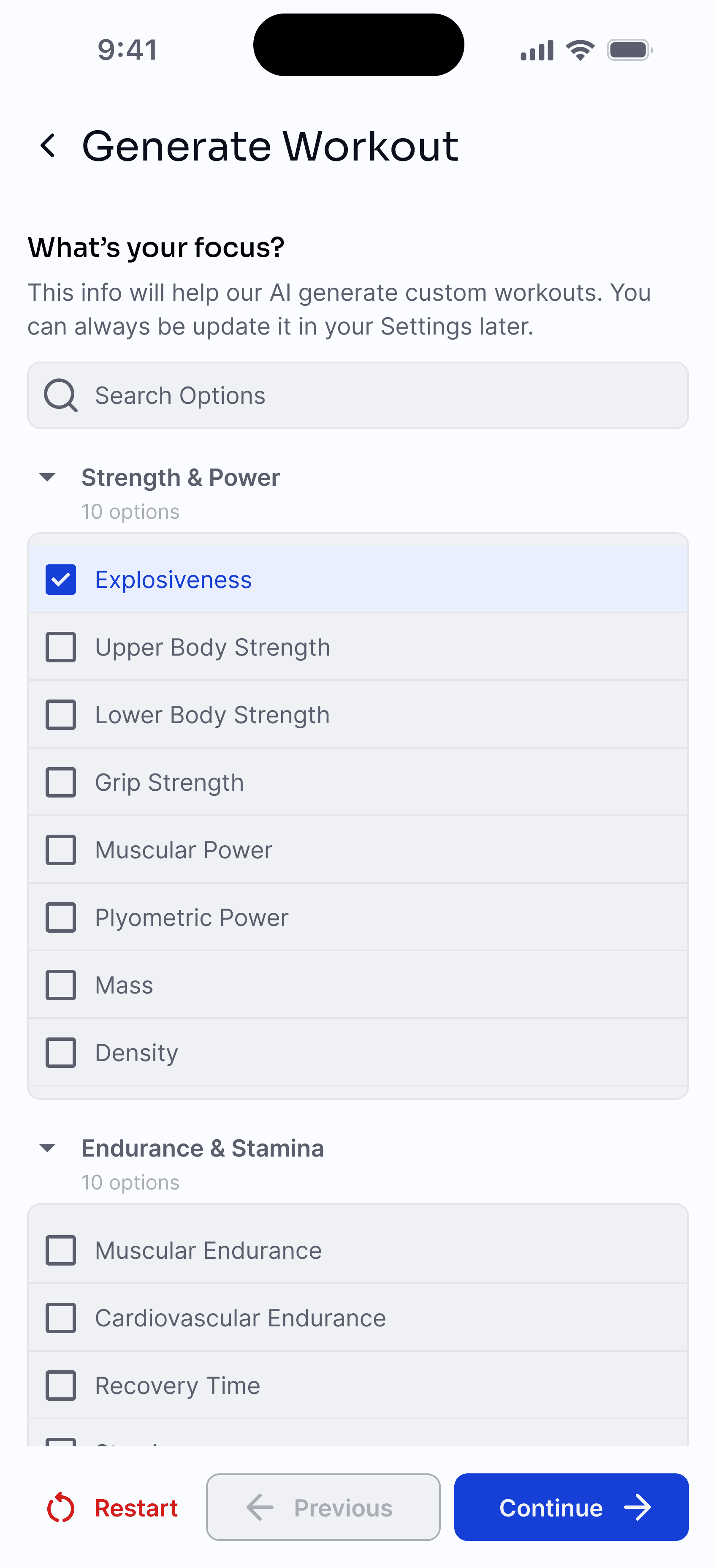Click the Restart text link
Screen dimensions: 716x1568
(136, 1508)
